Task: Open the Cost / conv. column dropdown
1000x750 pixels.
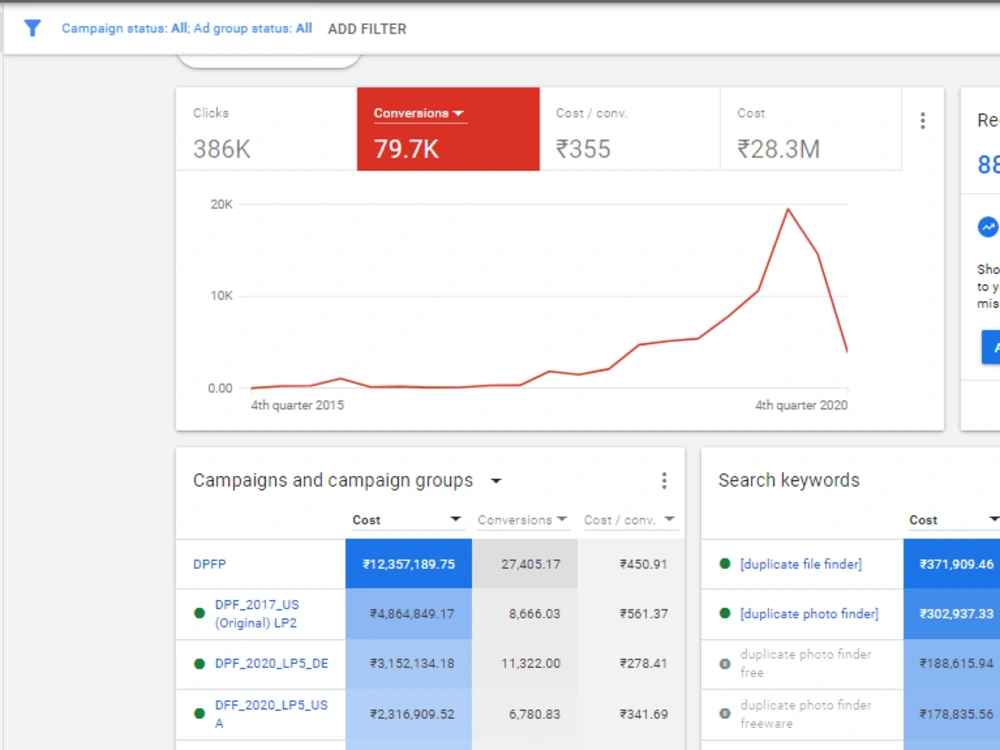Action: (x=669, y=519)
